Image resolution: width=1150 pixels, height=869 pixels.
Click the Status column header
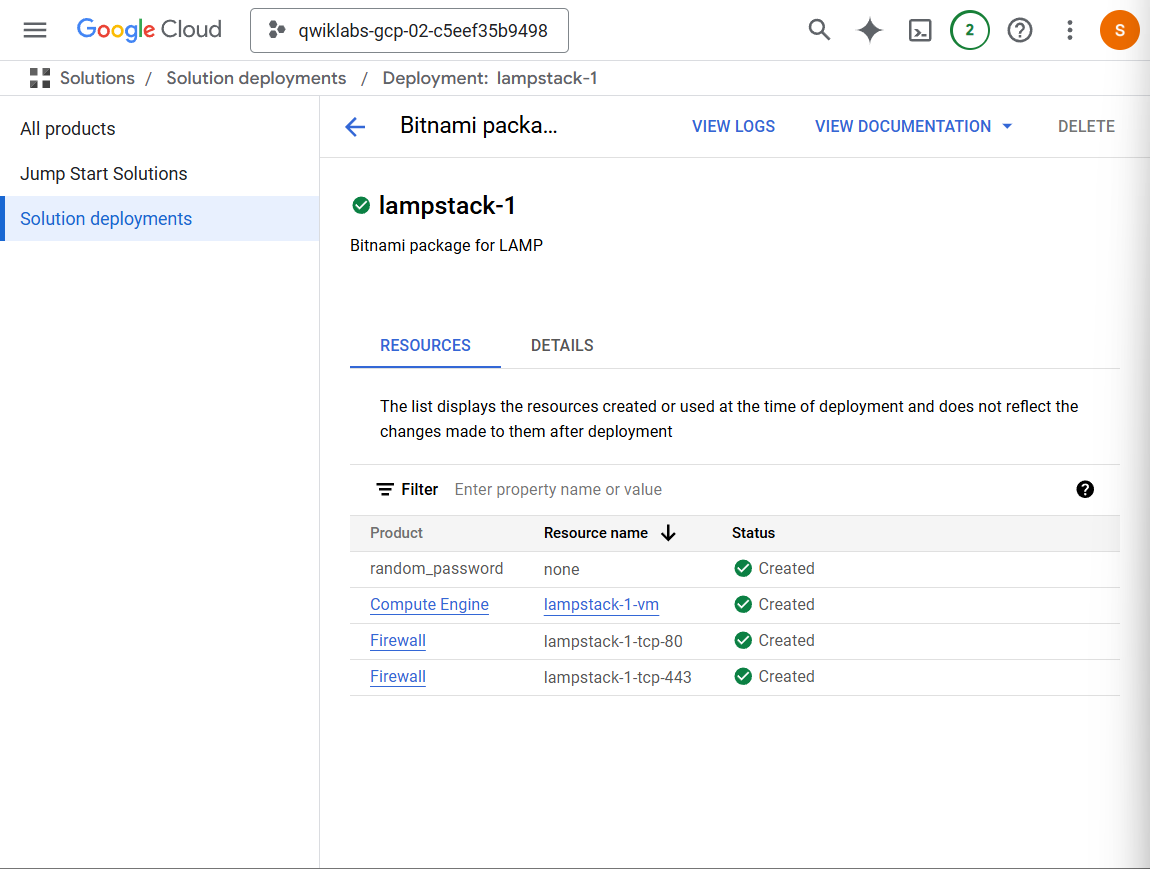coord(753,533)
